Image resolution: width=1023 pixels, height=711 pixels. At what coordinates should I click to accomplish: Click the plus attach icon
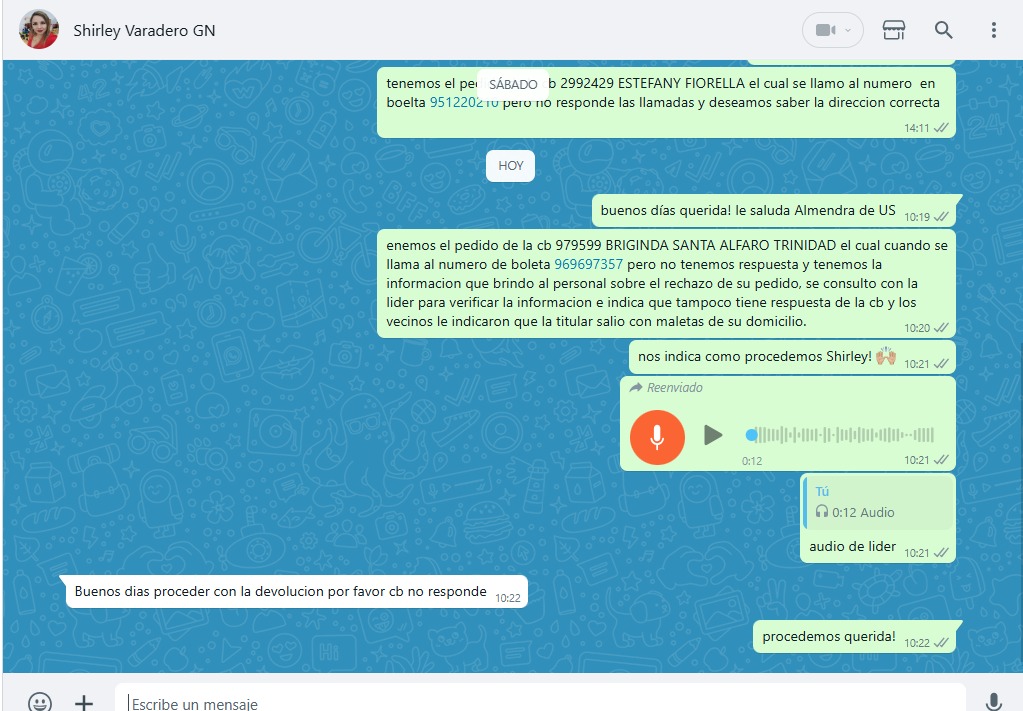[84, 702]
